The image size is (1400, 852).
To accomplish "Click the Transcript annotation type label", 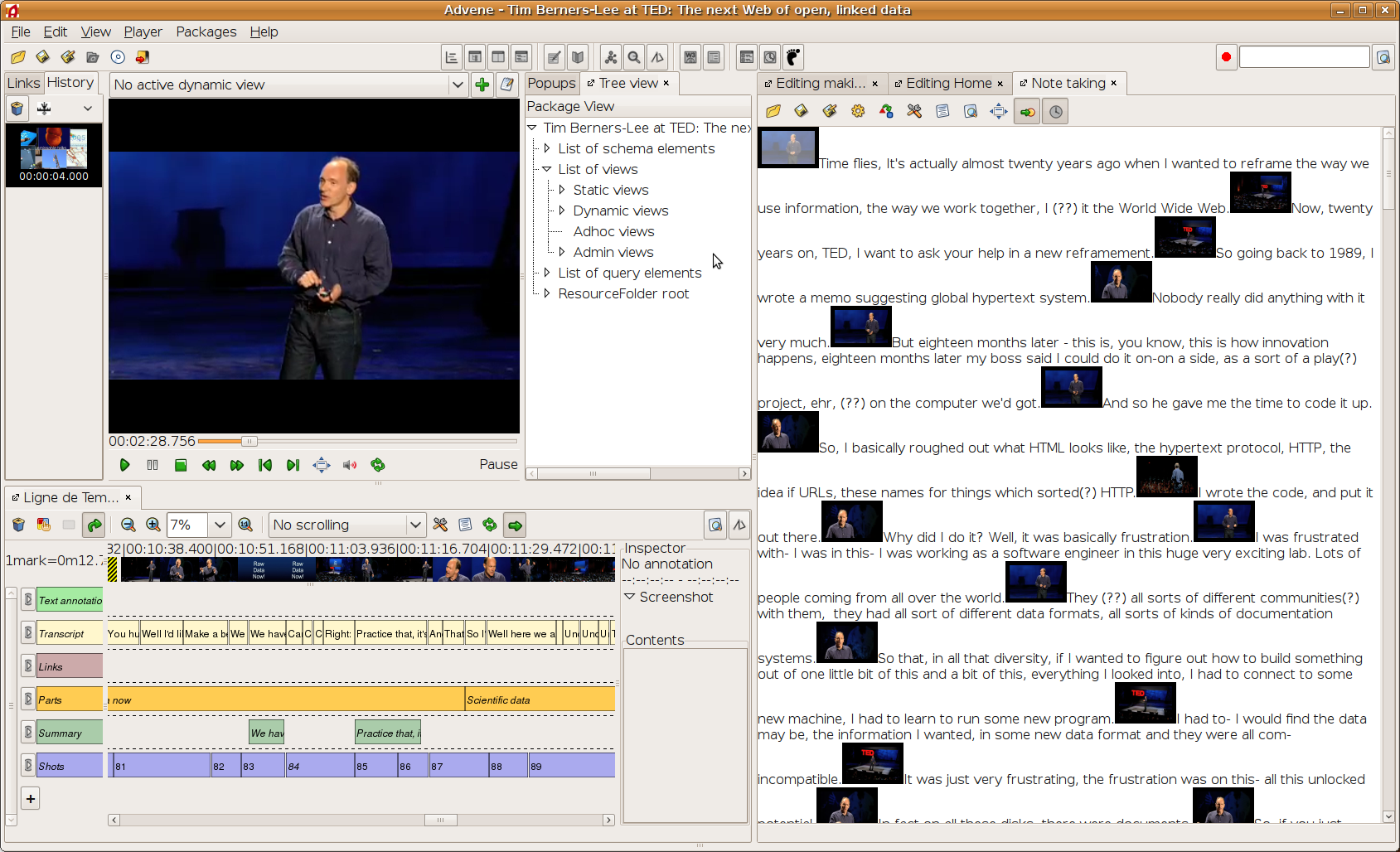I will pos(70,634).
